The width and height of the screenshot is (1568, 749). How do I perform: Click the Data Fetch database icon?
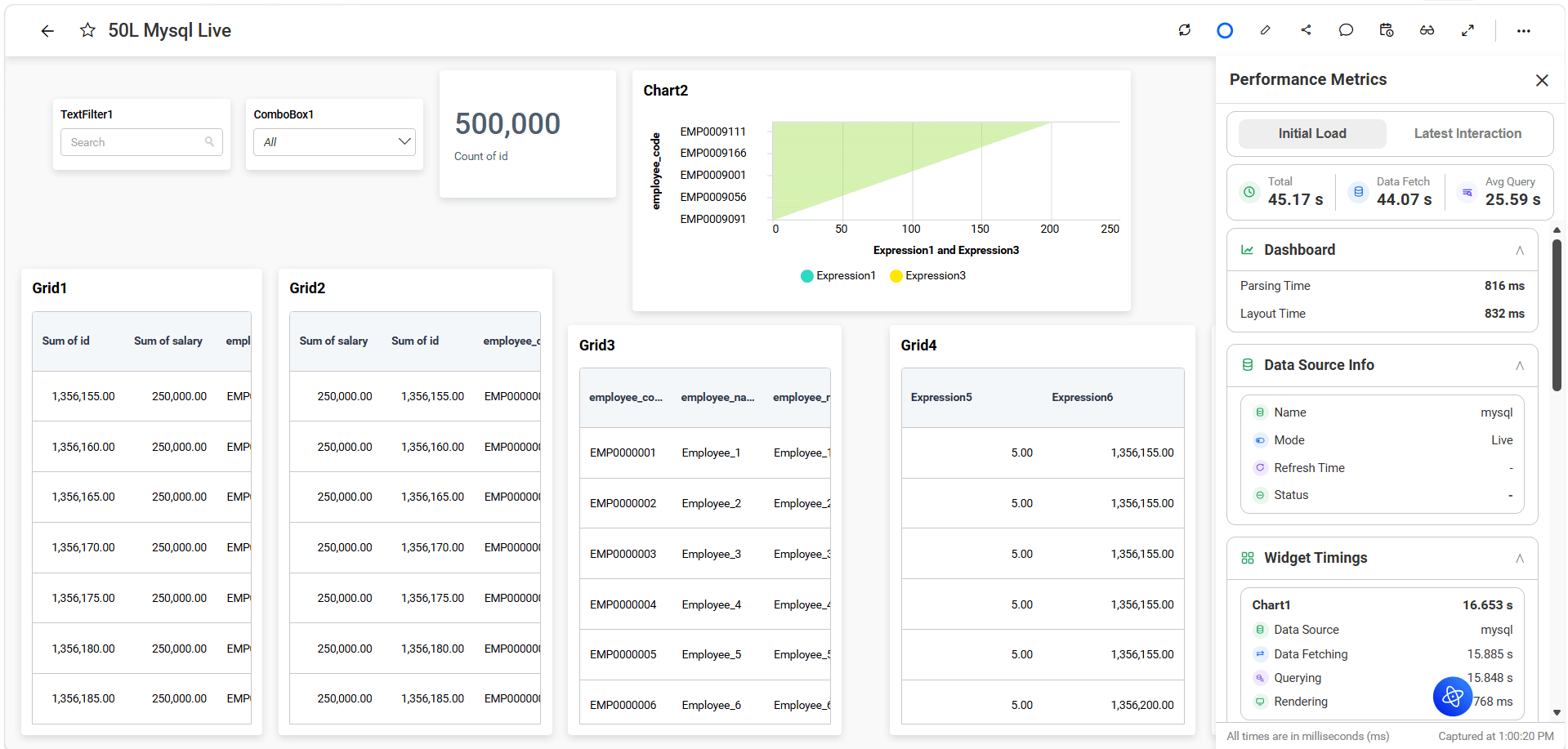pyautogui.click(x=1358, y=192)
